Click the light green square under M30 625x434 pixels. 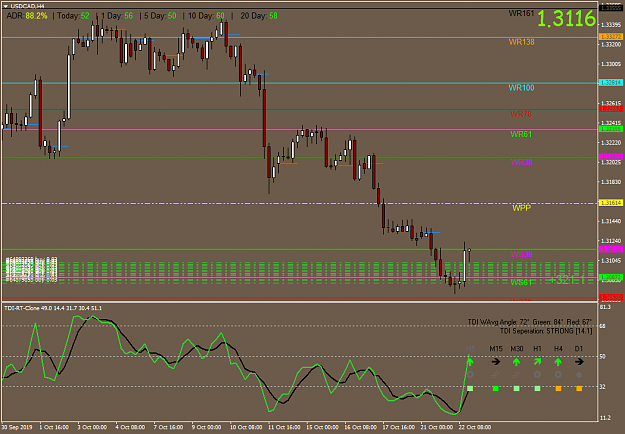(517, 388)
